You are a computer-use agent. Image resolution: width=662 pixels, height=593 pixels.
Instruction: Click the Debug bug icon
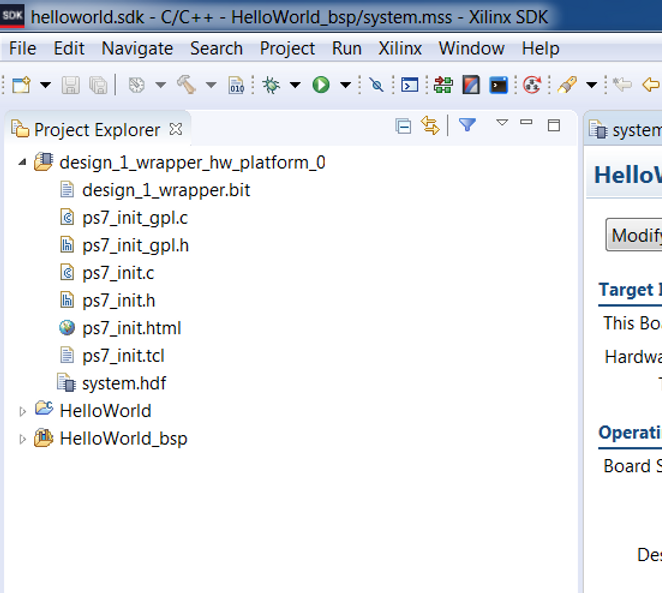click(x=271, y=85)
